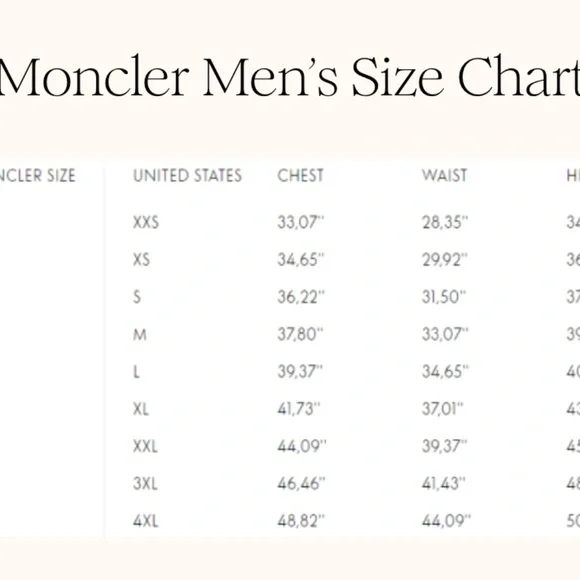Select chest value 33,07" for XXS
580x580 pixels.
(x=301, y=222)
